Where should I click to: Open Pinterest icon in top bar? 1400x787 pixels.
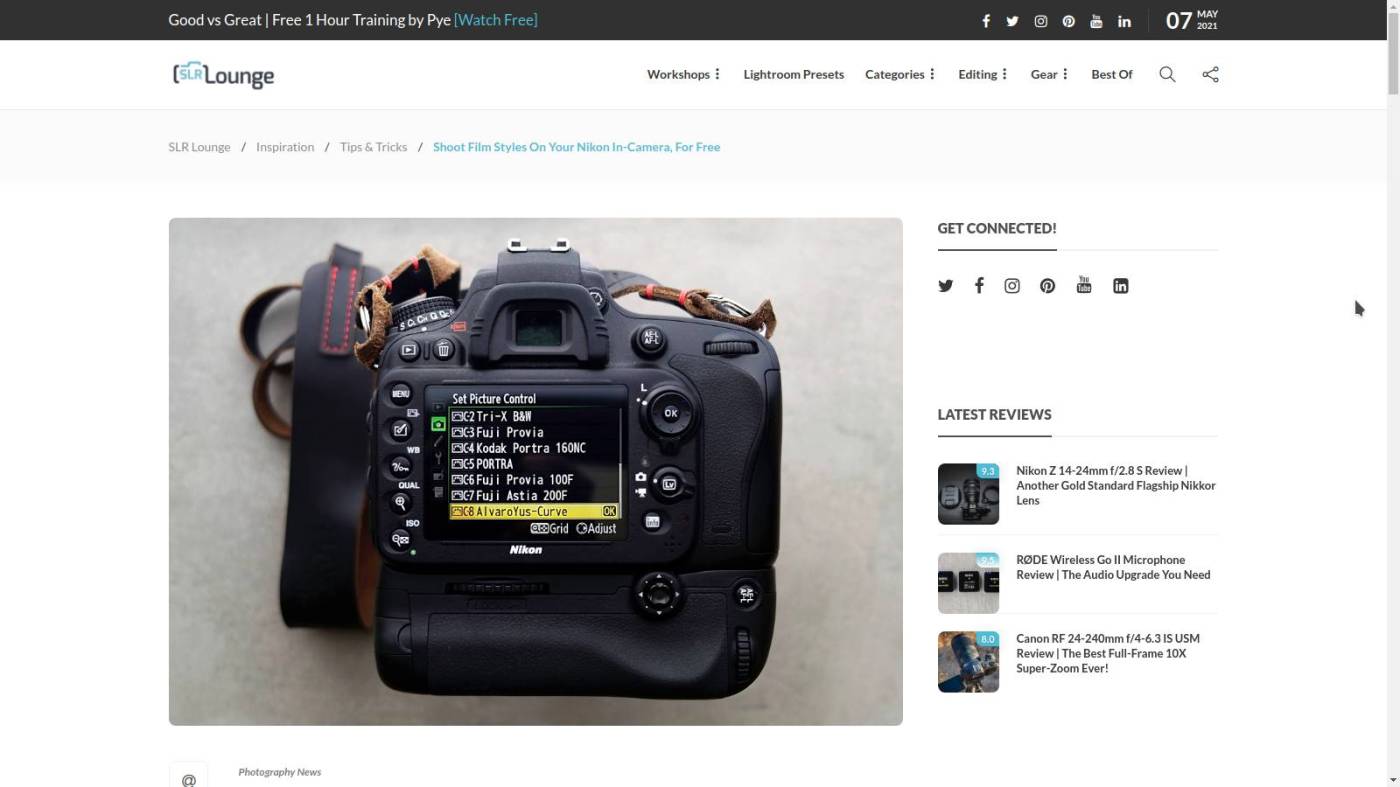1068,21
